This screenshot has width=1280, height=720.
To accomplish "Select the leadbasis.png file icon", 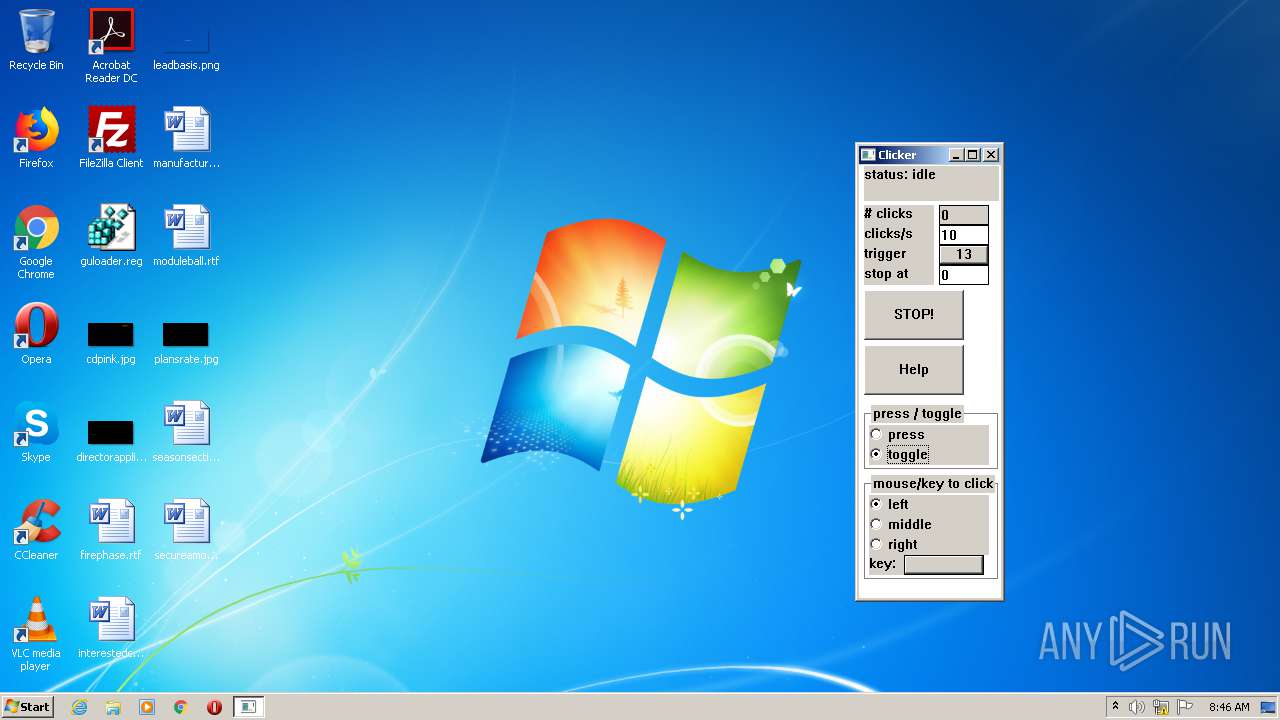I will pos(186,40).
